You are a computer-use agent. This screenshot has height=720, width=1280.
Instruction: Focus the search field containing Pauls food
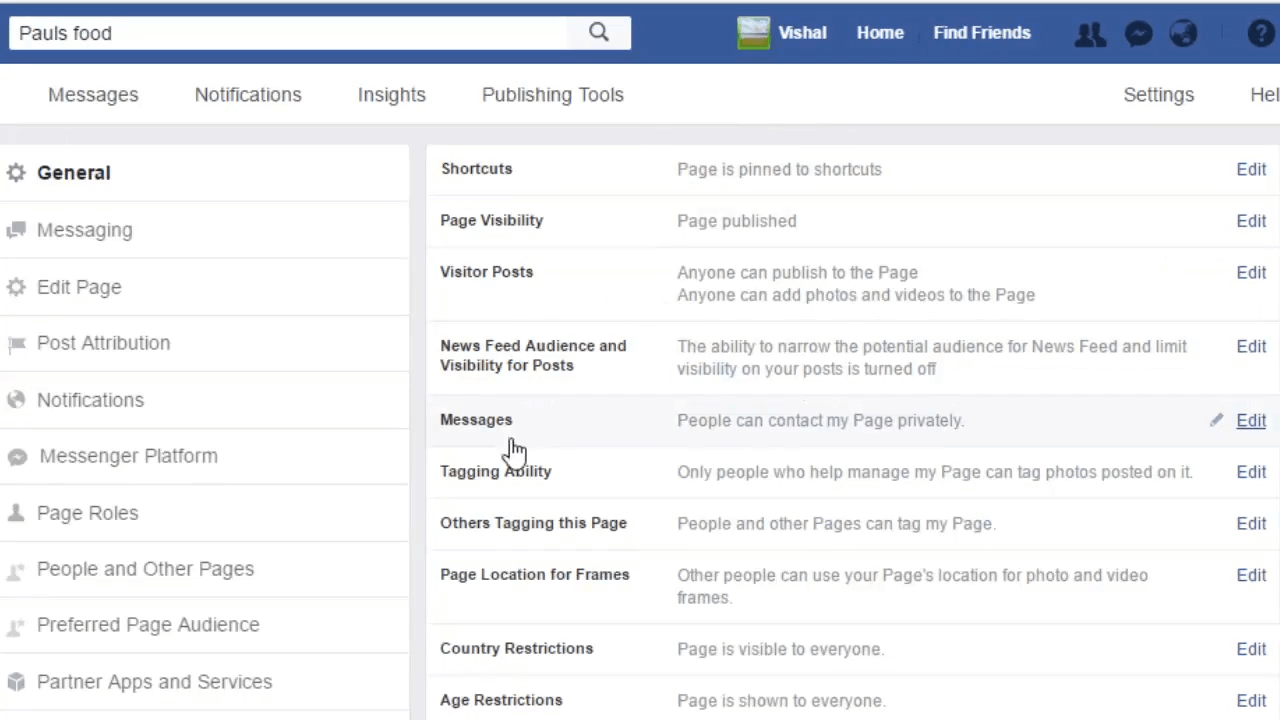[289, 33]
